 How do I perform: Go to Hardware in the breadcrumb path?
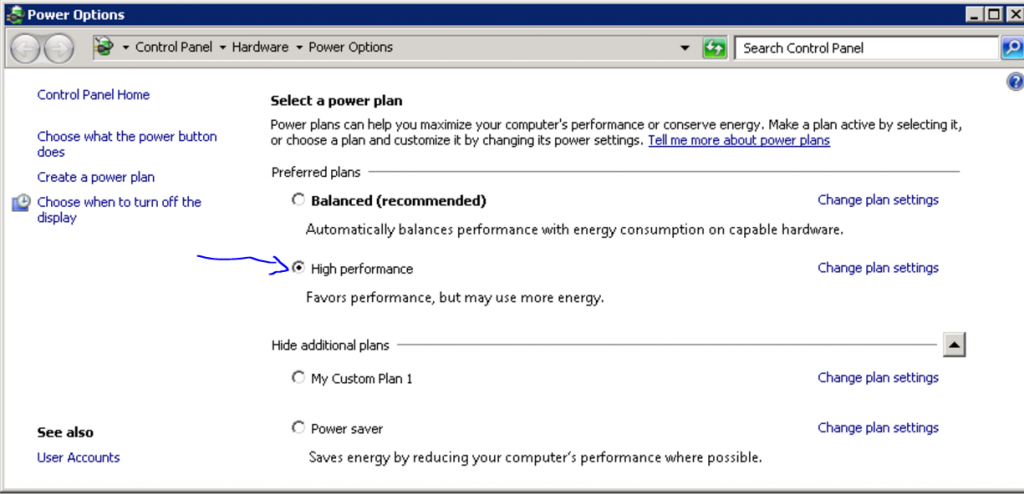point(260,47)
